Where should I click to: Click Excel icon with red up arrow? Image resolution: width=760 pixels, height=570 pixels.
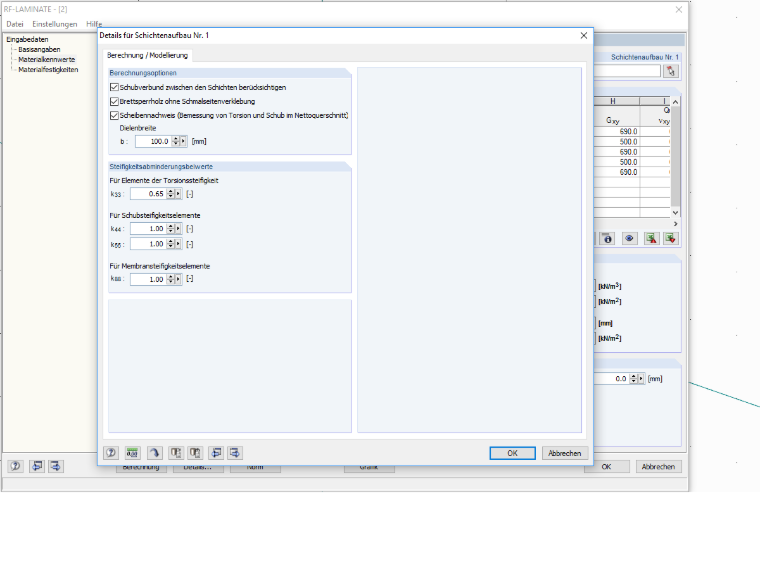(x=651, y=238)
